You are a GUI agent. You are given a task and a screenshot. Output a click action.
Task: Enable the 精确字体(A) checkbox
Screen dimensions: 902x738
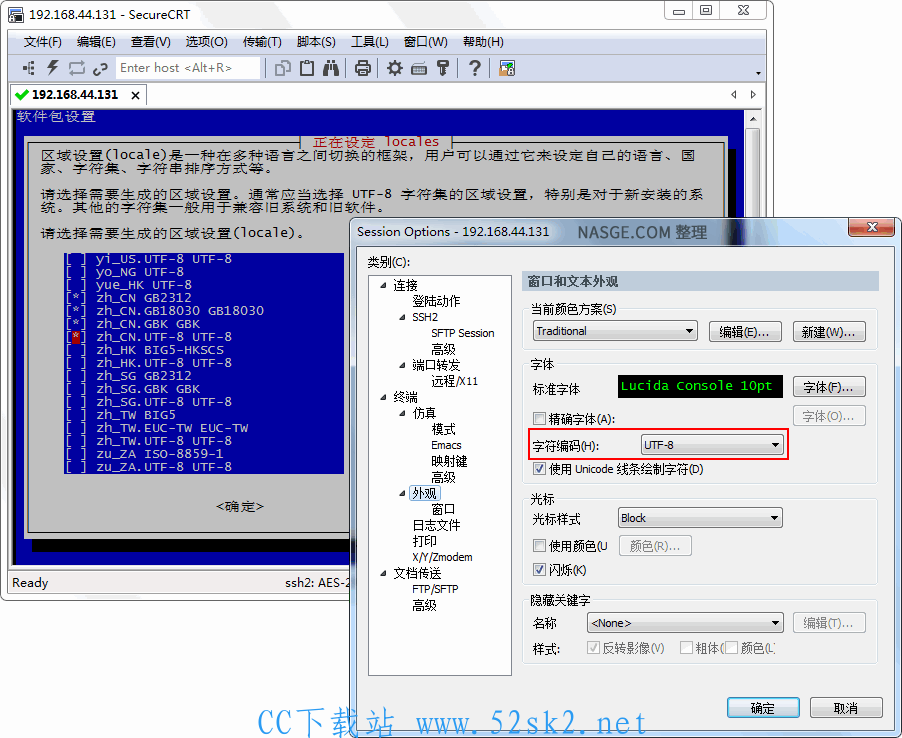pos(539,418)
